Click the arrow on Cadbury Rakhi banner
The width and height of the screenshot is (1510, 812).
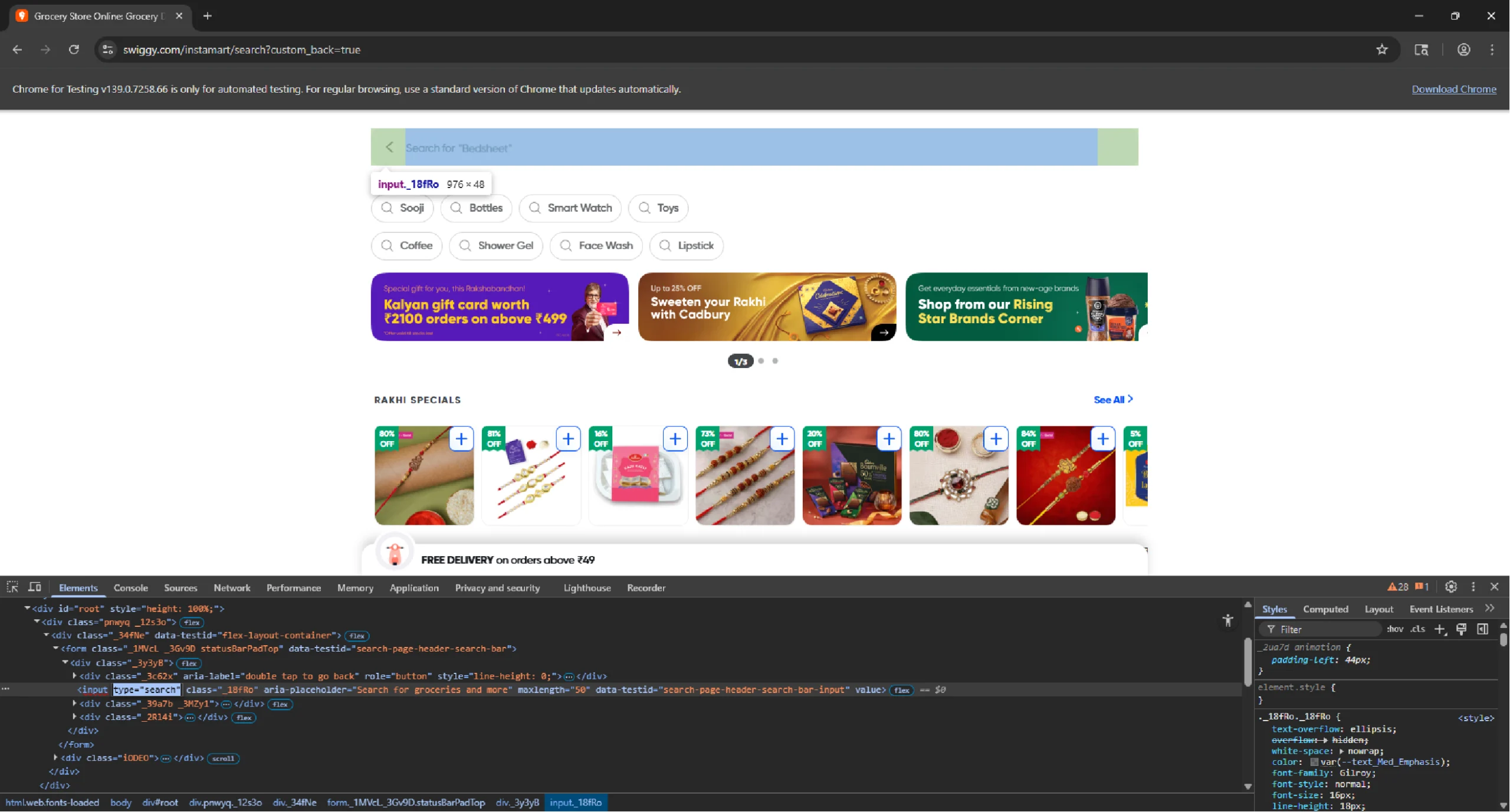pos(884,333)
